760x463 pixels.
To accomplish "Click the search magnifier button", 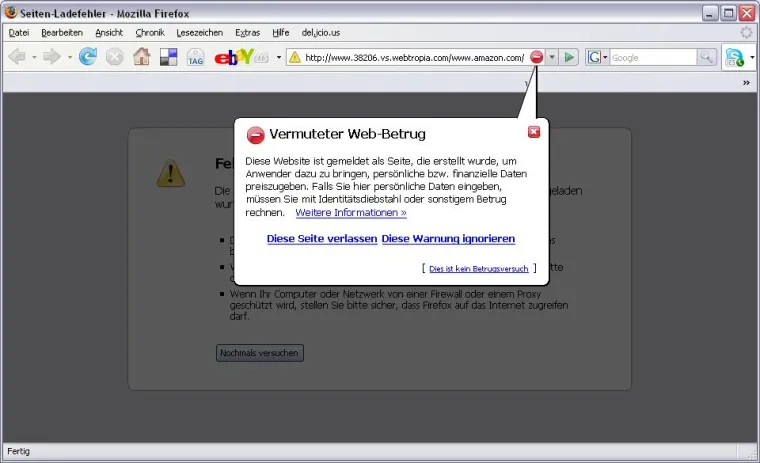I will coord(706,57).
